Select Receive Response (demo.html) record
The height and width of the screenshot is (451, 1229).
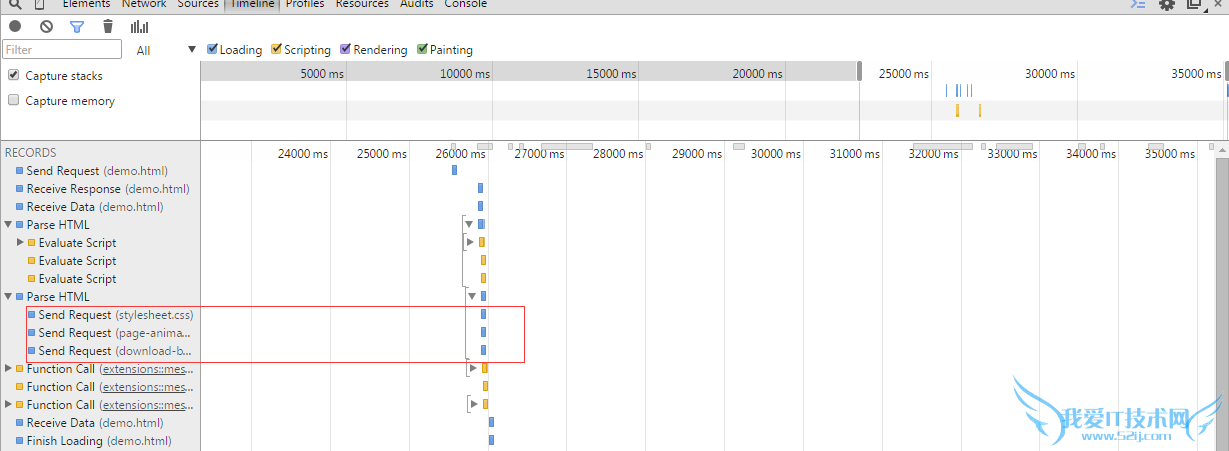(100, 189)
